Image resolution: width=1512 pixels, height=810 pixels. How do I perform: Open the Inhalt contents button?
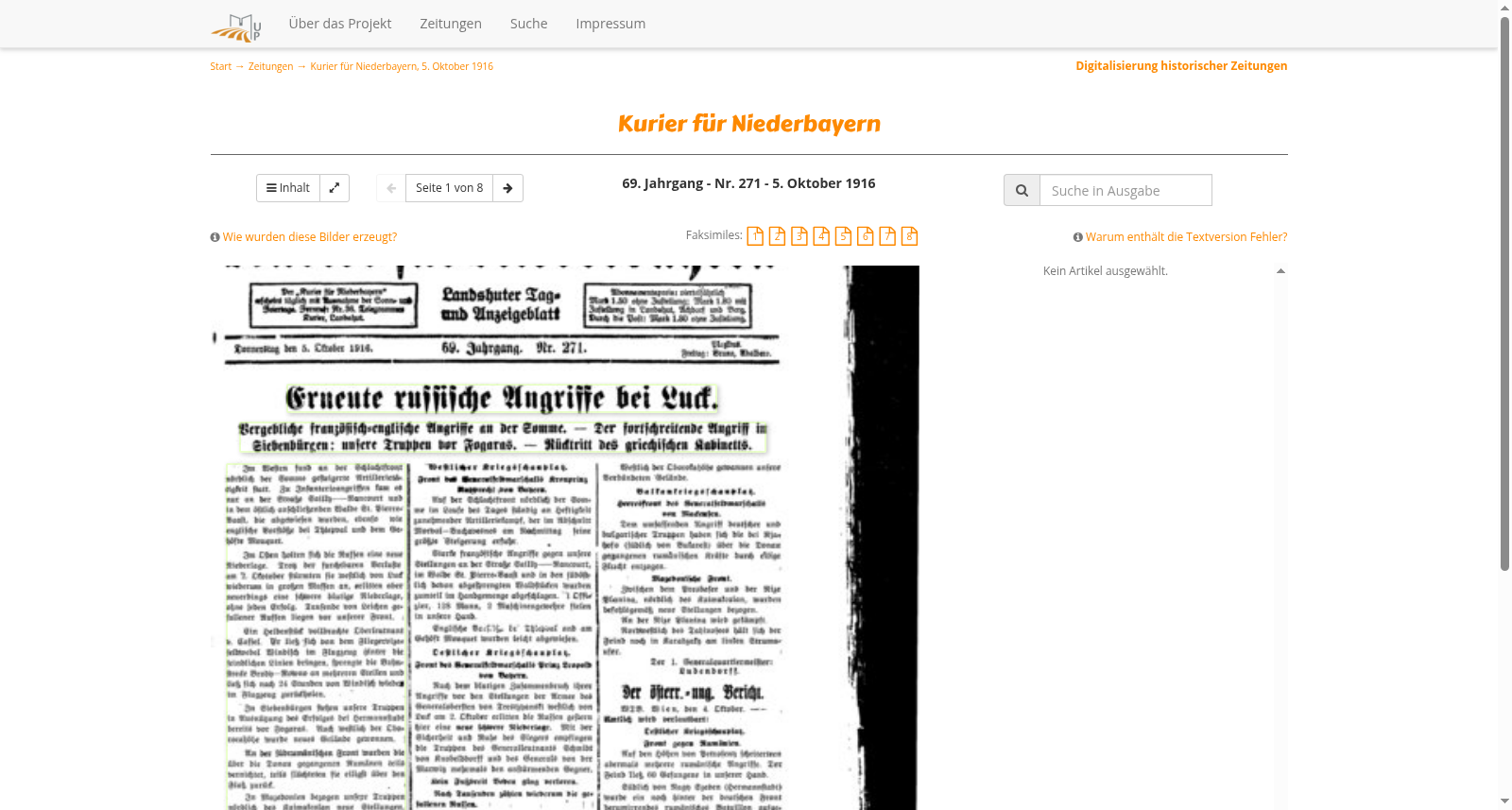[x=288, y=188]
